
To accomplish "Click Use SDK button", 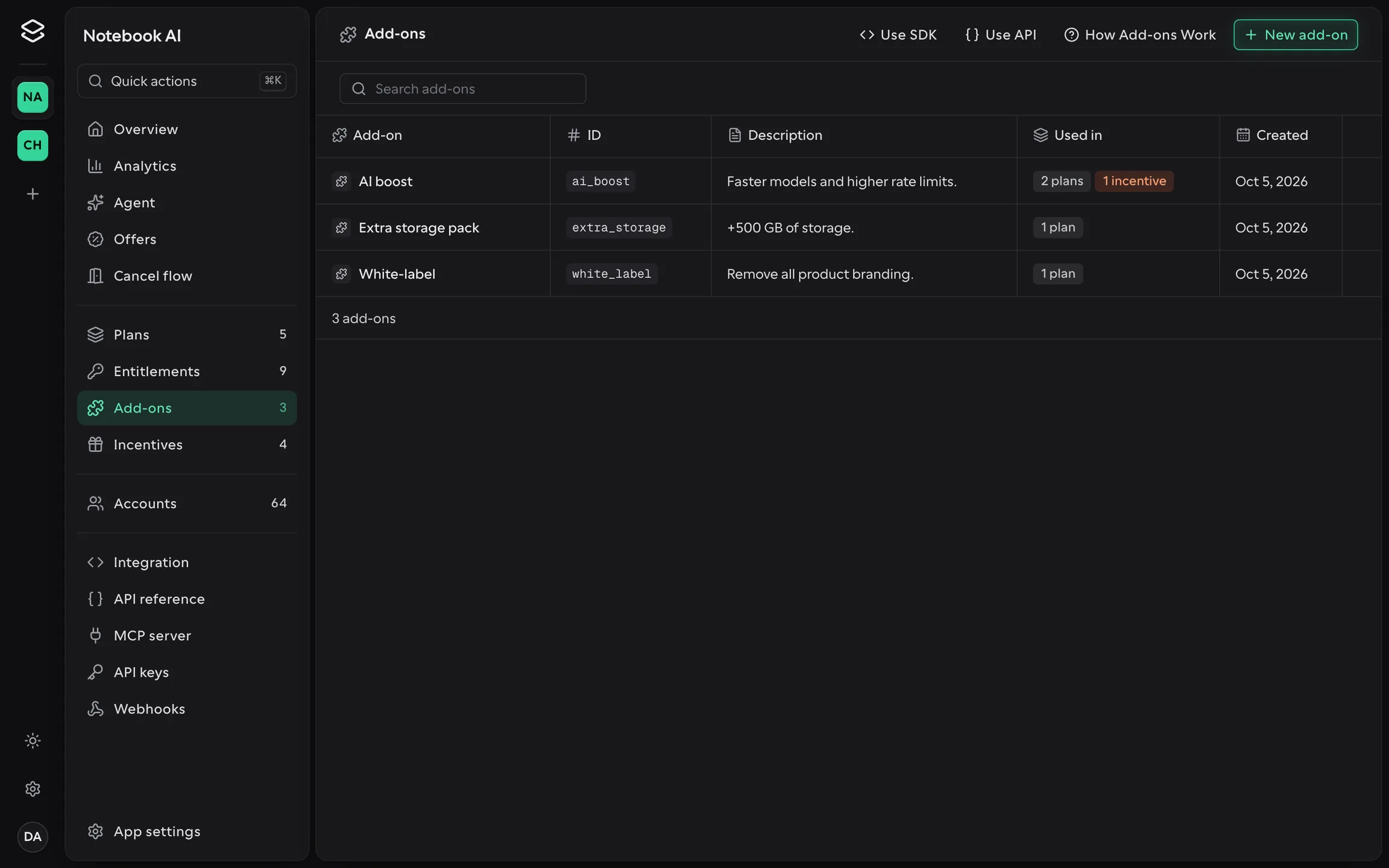I will click(x=898, y=35).
